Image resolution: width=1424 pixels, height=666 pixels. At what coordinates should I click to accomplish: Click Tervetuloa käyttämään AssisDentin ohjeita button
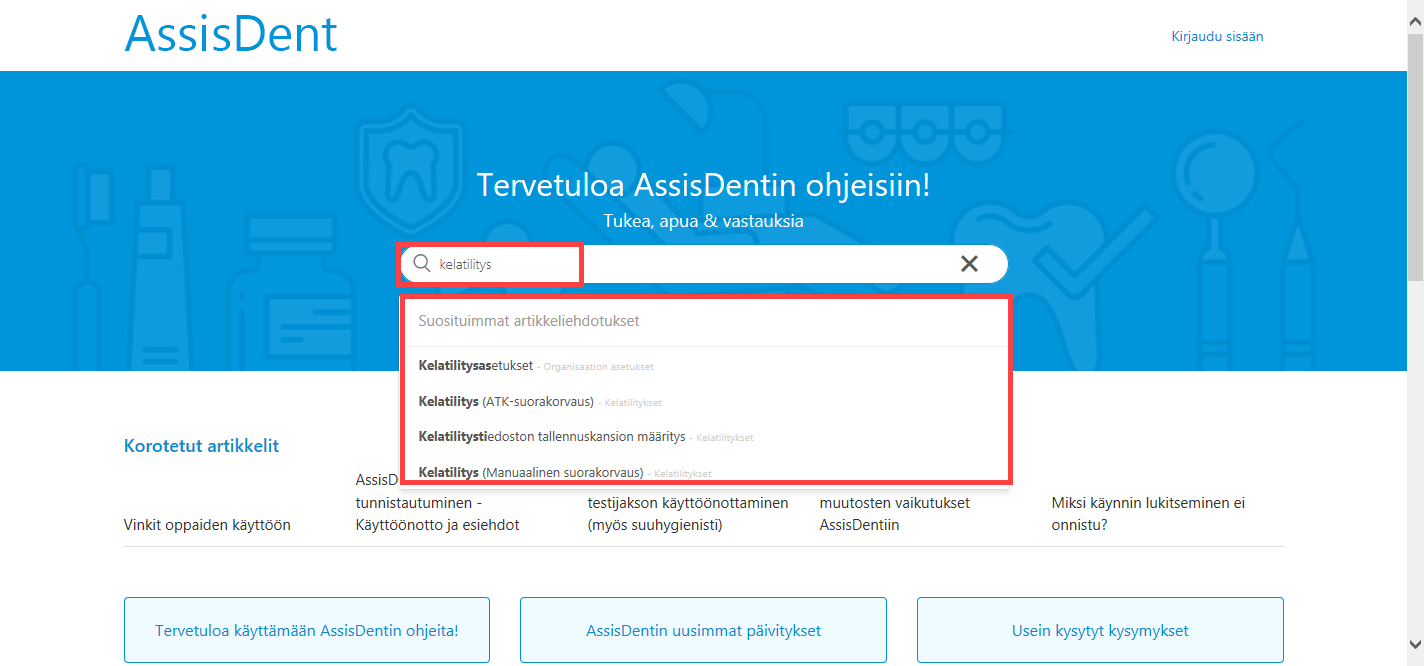point(307,631)
